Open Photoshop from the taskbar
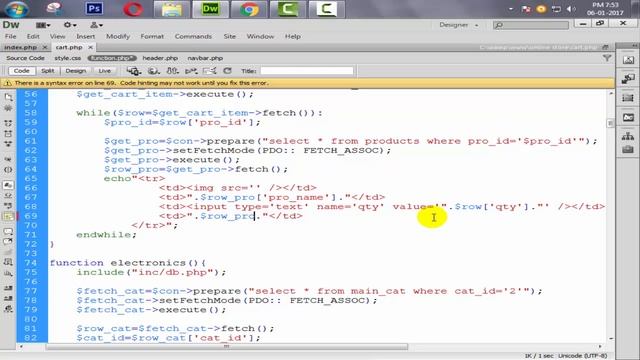This screenshot has width=640, height=360. click(94, 9)
